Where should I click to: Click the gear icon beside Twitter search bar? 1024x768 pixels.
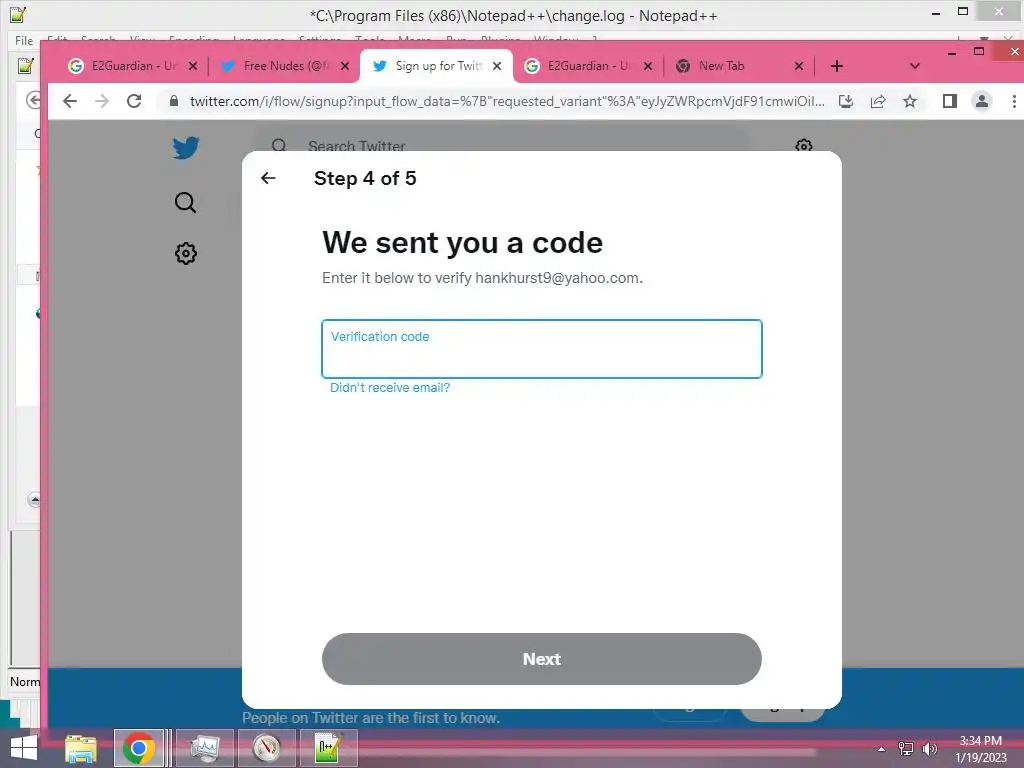click(804, 145)
